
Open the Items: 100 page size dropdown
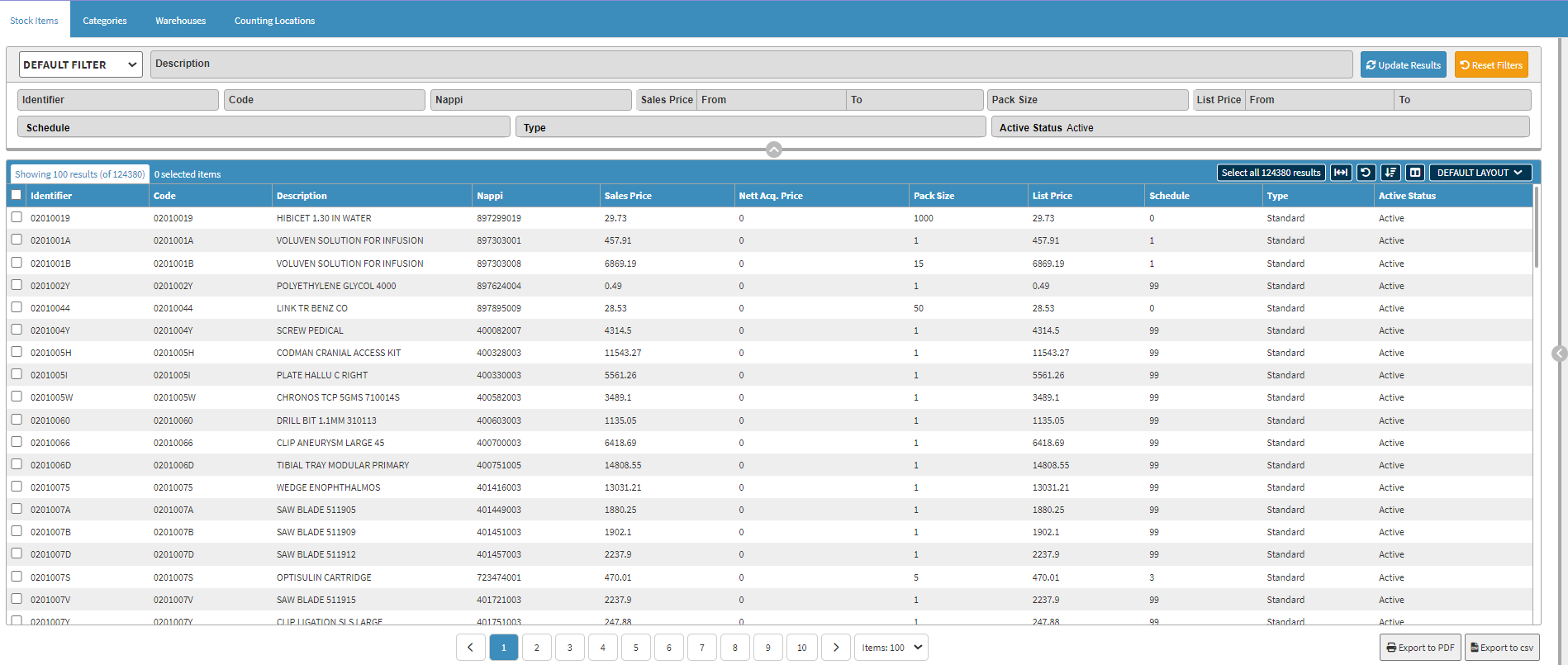891,648
